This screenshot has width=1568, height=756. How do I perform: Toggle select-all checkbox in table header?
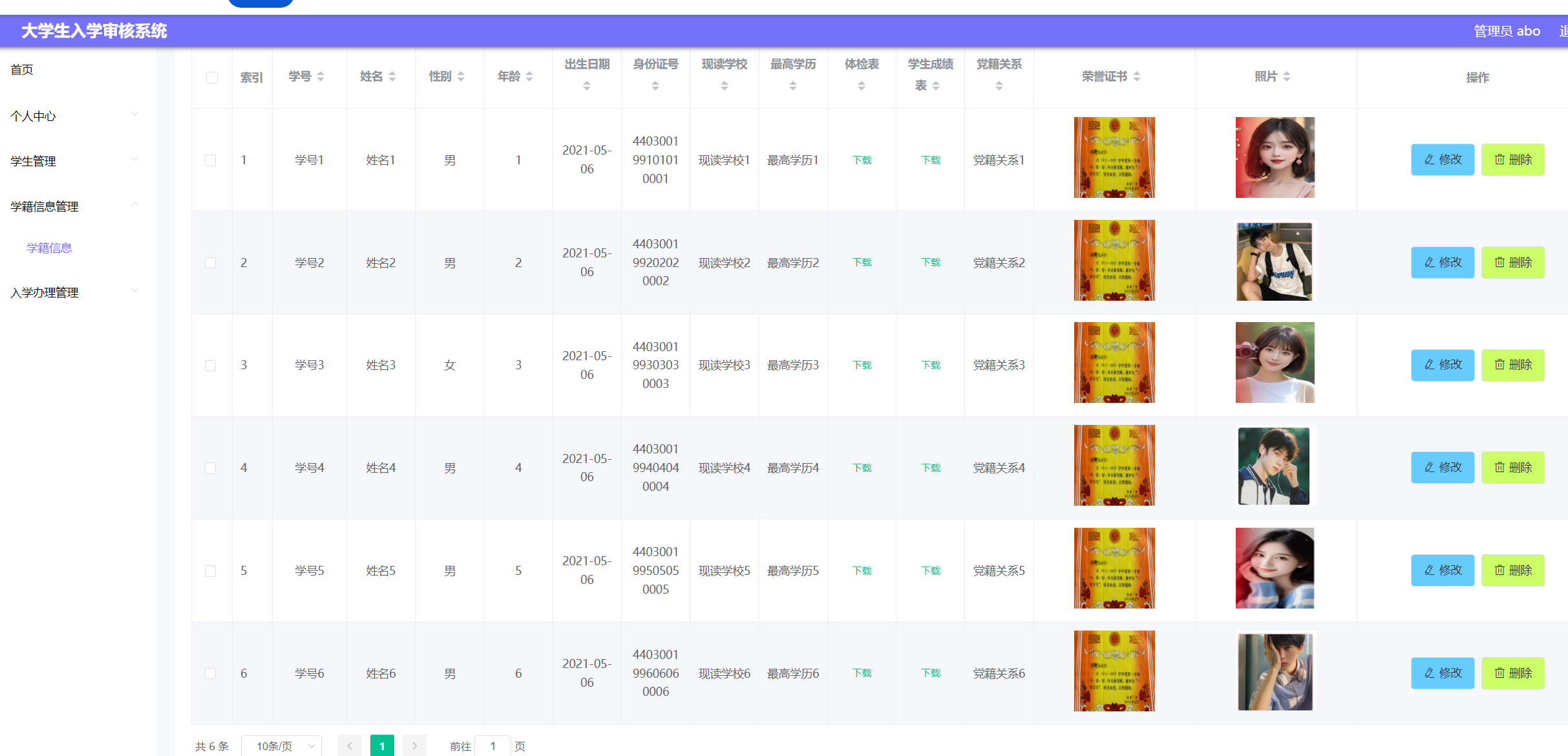[212, 78]
